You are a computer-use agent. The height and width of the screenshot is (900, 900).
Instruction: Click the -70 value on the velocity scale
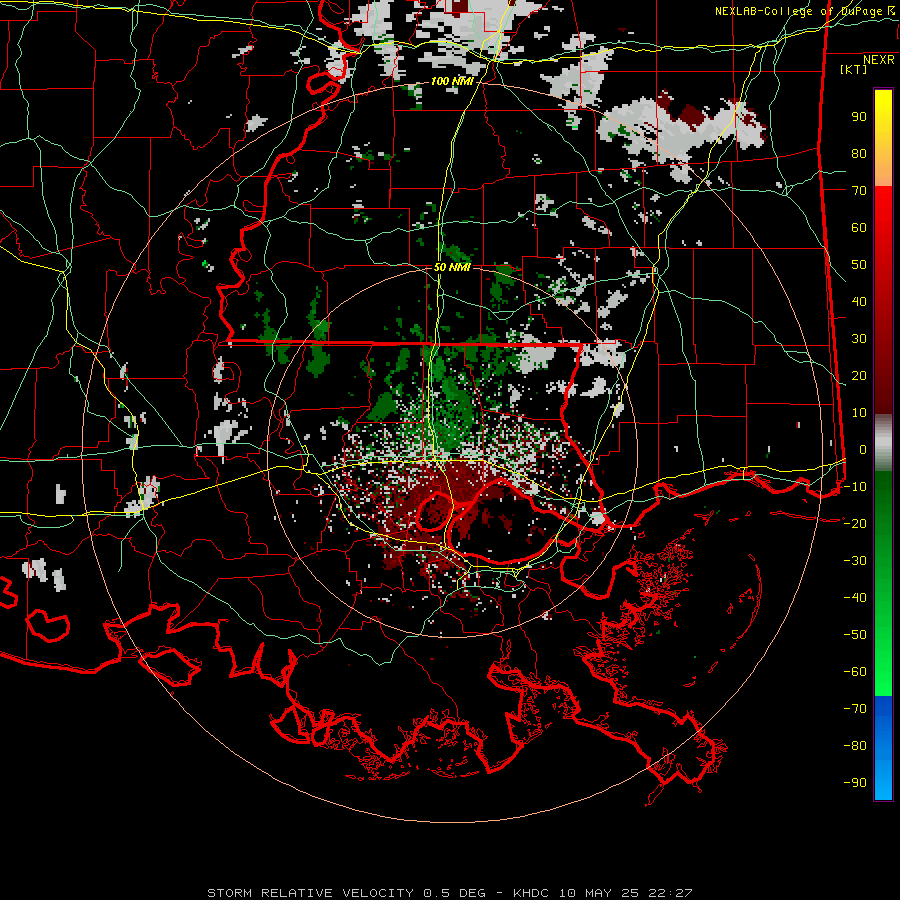855,709
